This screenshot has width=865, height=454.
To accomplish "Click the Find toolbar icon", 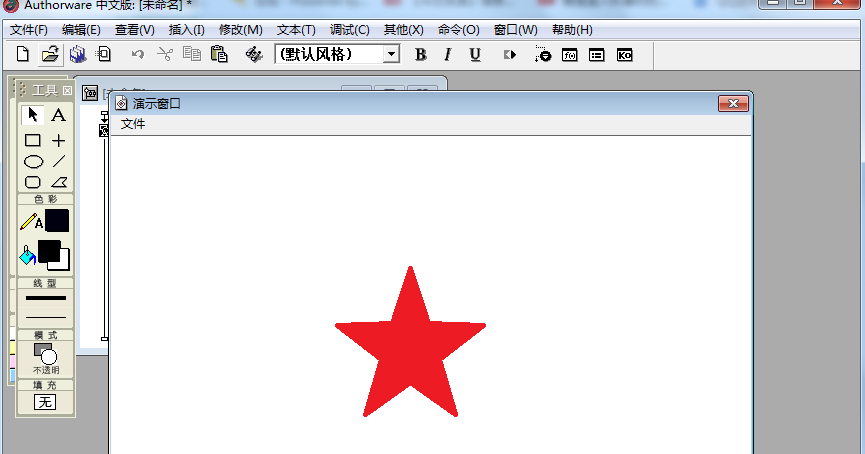I will [x=254, y=54].
